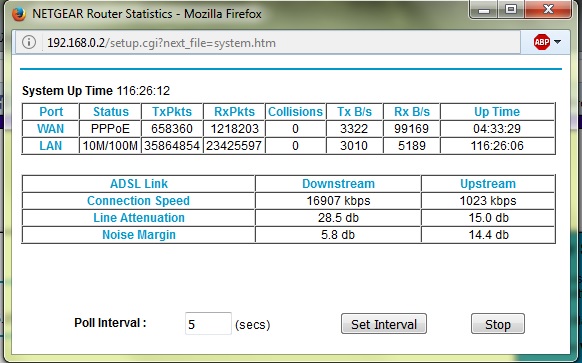
Task: Click the Downstream column header
Action: pos(338,184)
